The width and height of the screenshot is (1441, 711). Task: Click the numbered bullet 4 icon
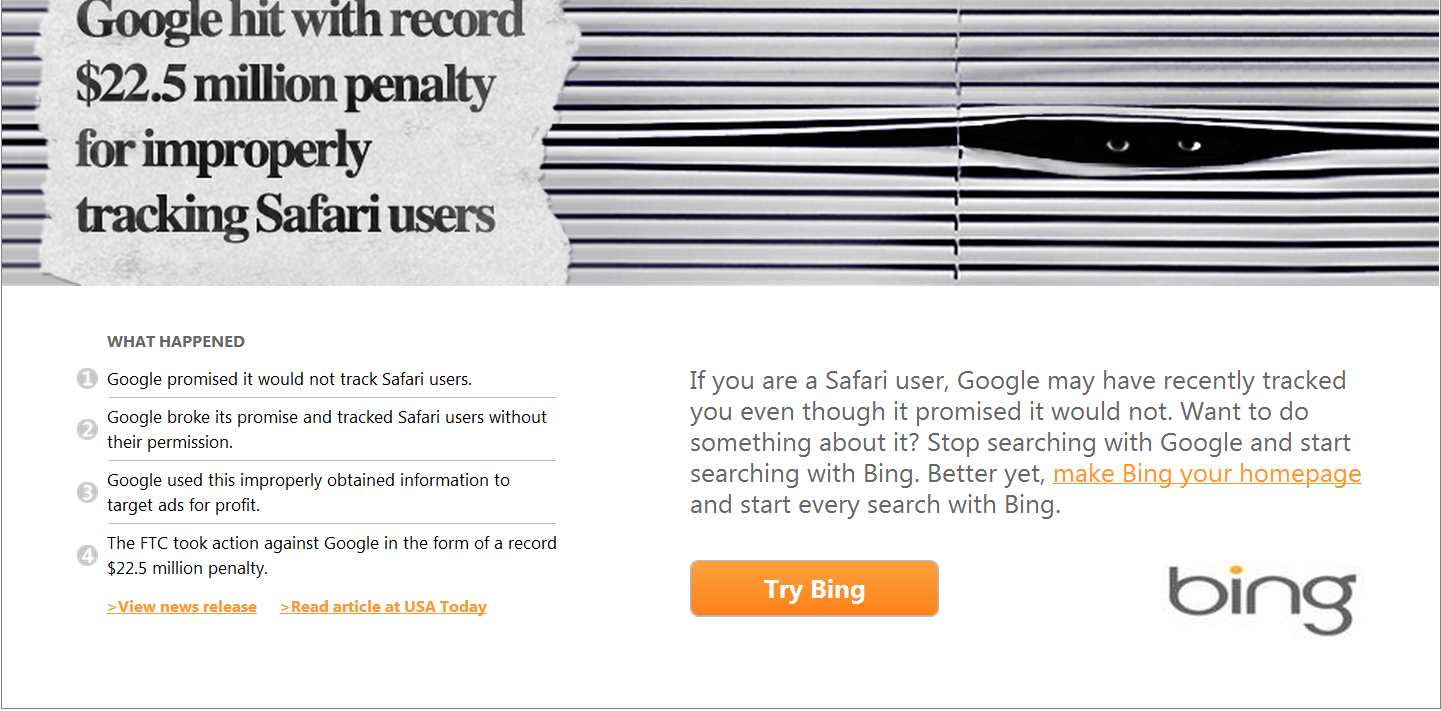click(87, 556)
